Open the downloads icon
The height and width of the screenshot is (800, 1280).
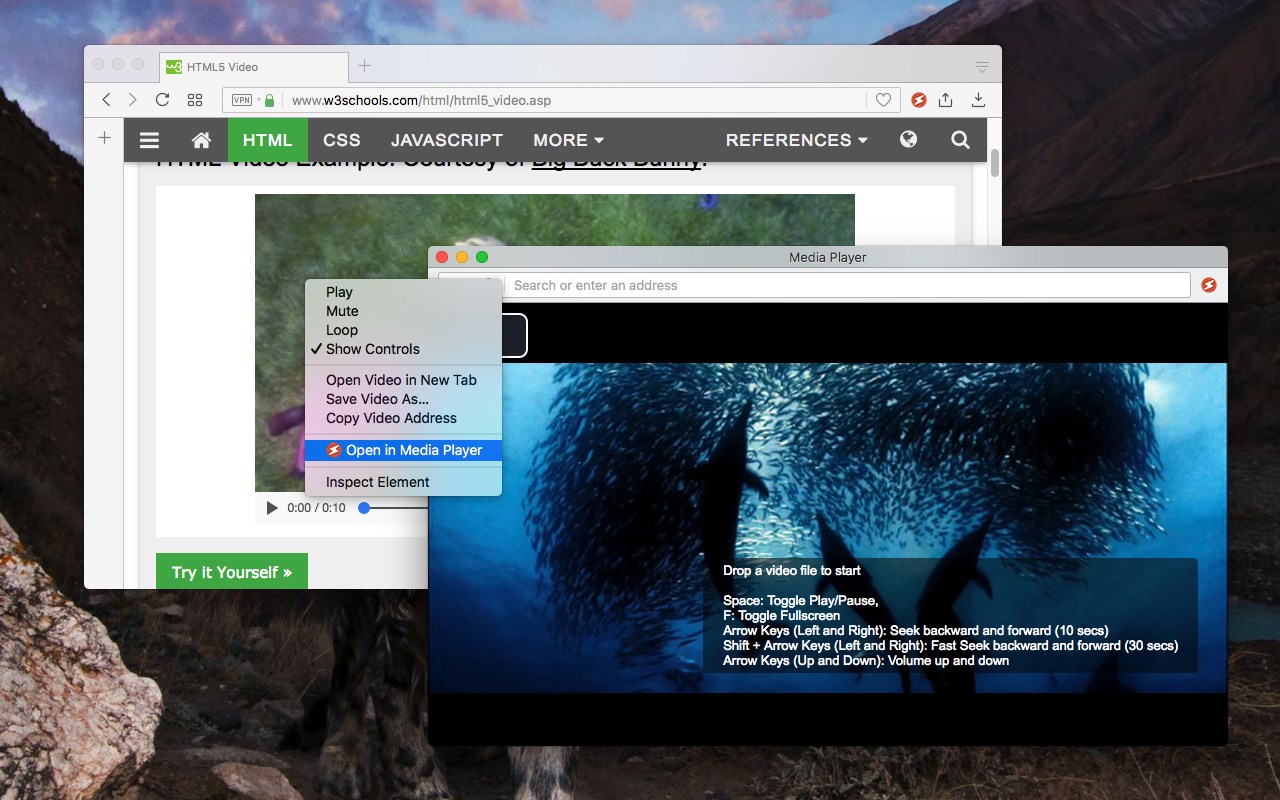pos(978,100)
